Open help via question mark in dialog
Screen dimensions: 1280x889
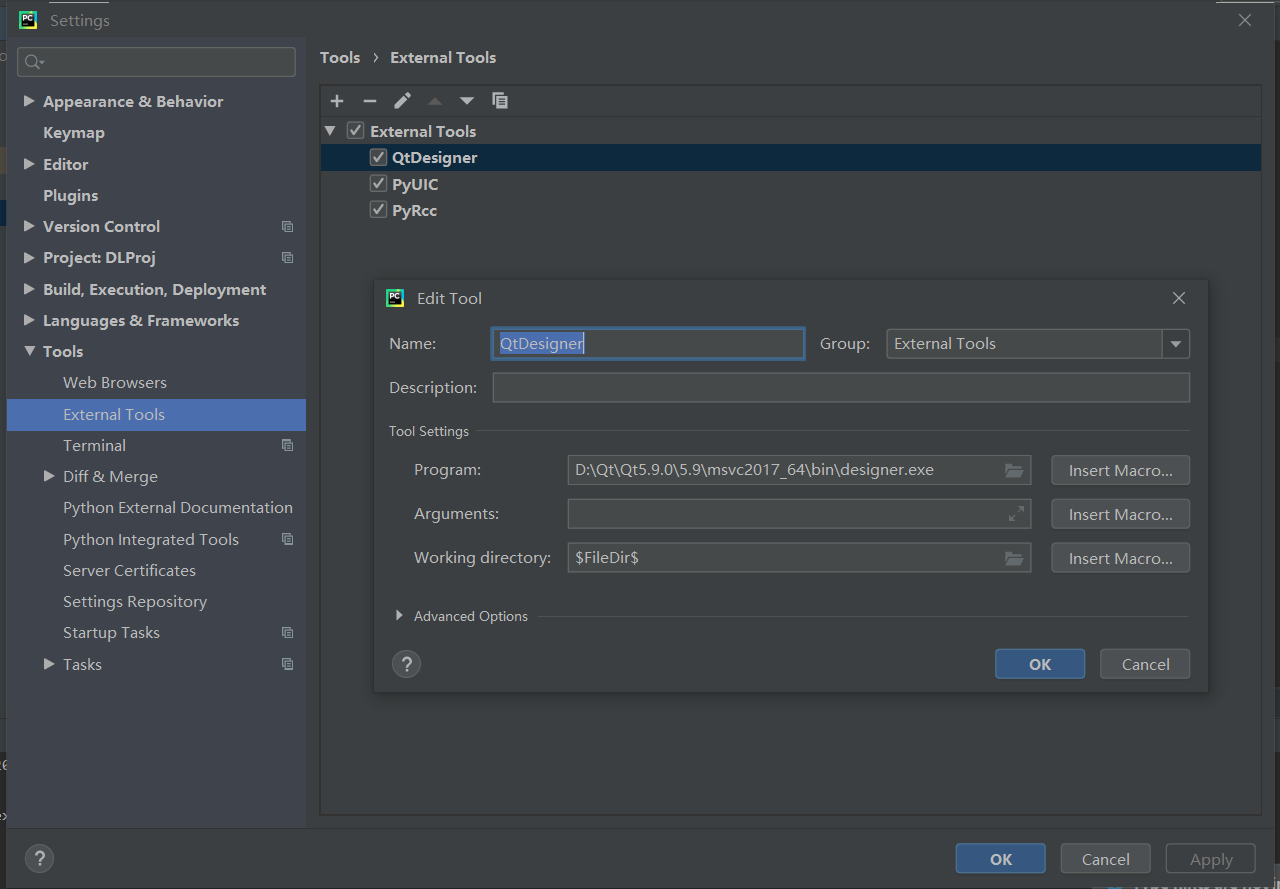point(406,663)
